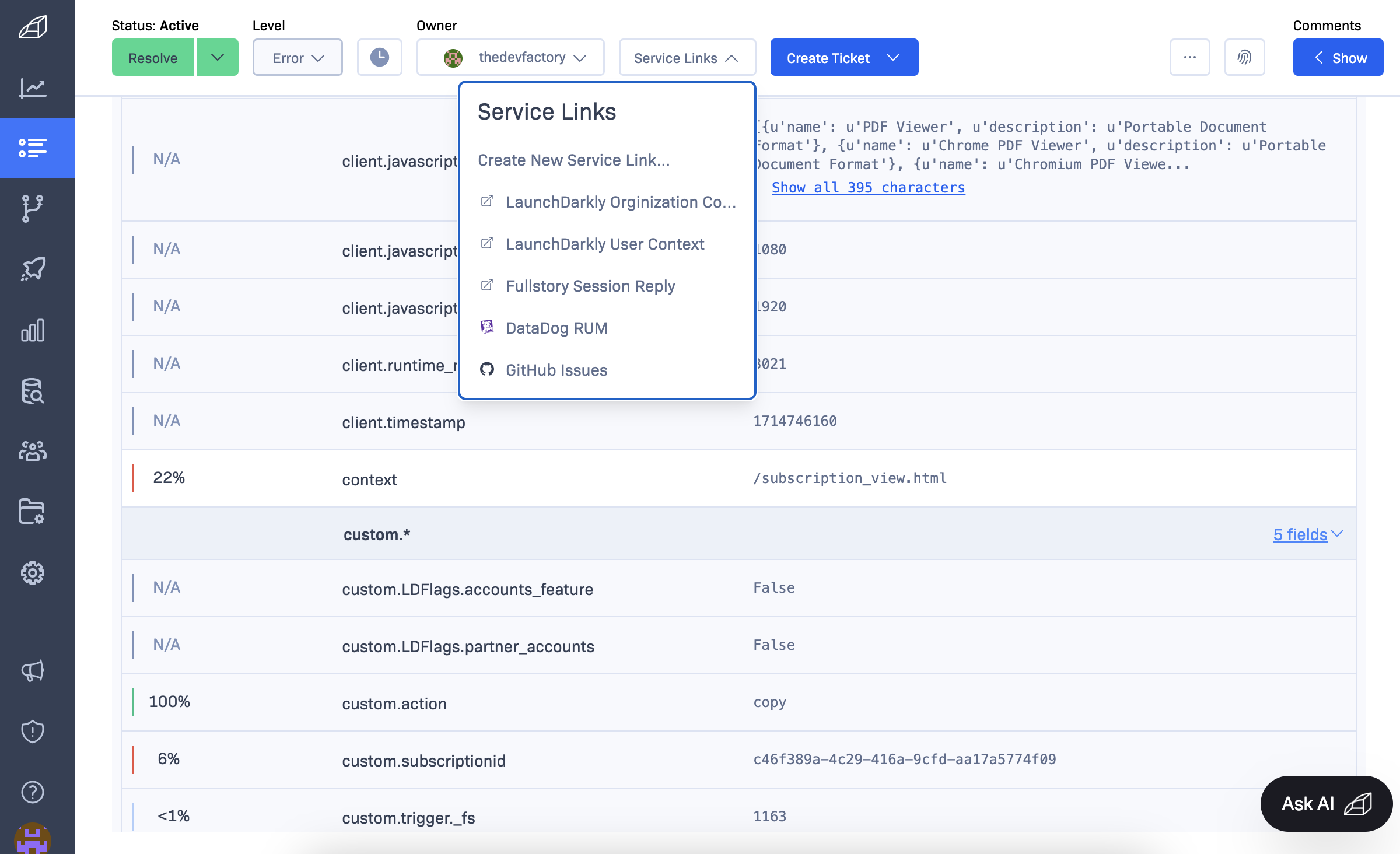Open the deploys rocket sidebar icon
This screenshot has width=1400, height=854.
[x=33, y=269]
